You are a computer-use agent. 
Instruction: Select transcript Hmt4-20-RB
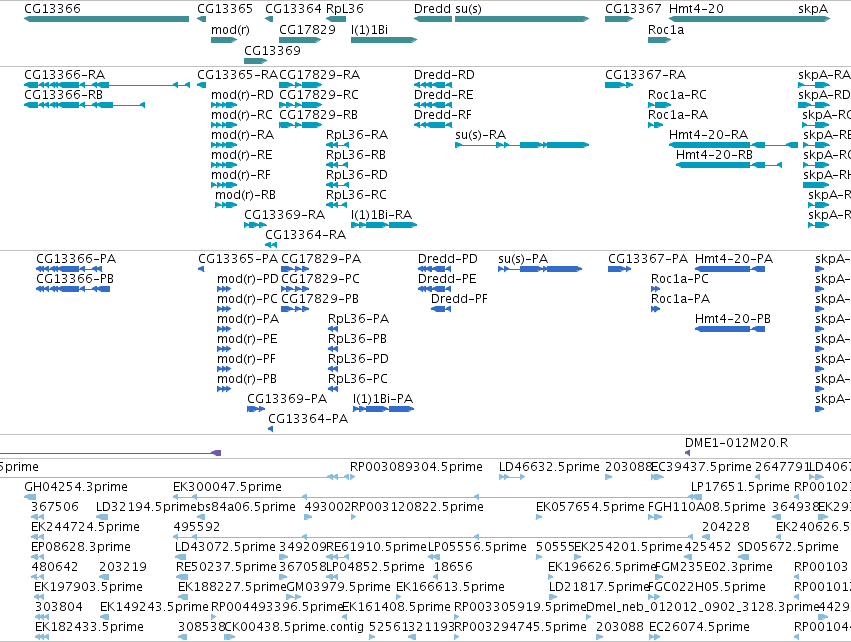pyautogui.click(x=729, y=165)
